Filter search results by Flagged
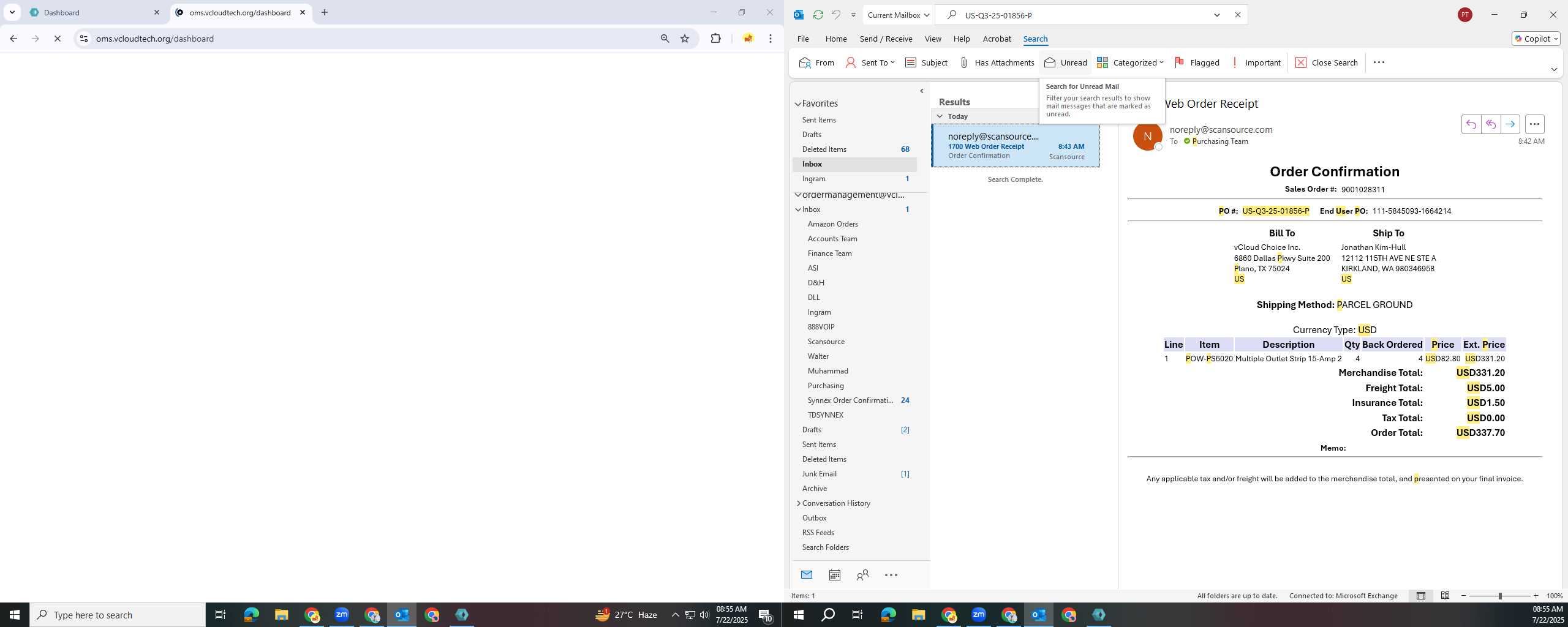This screenshot has width=1568, height=627. click(x=1197, y=62)
